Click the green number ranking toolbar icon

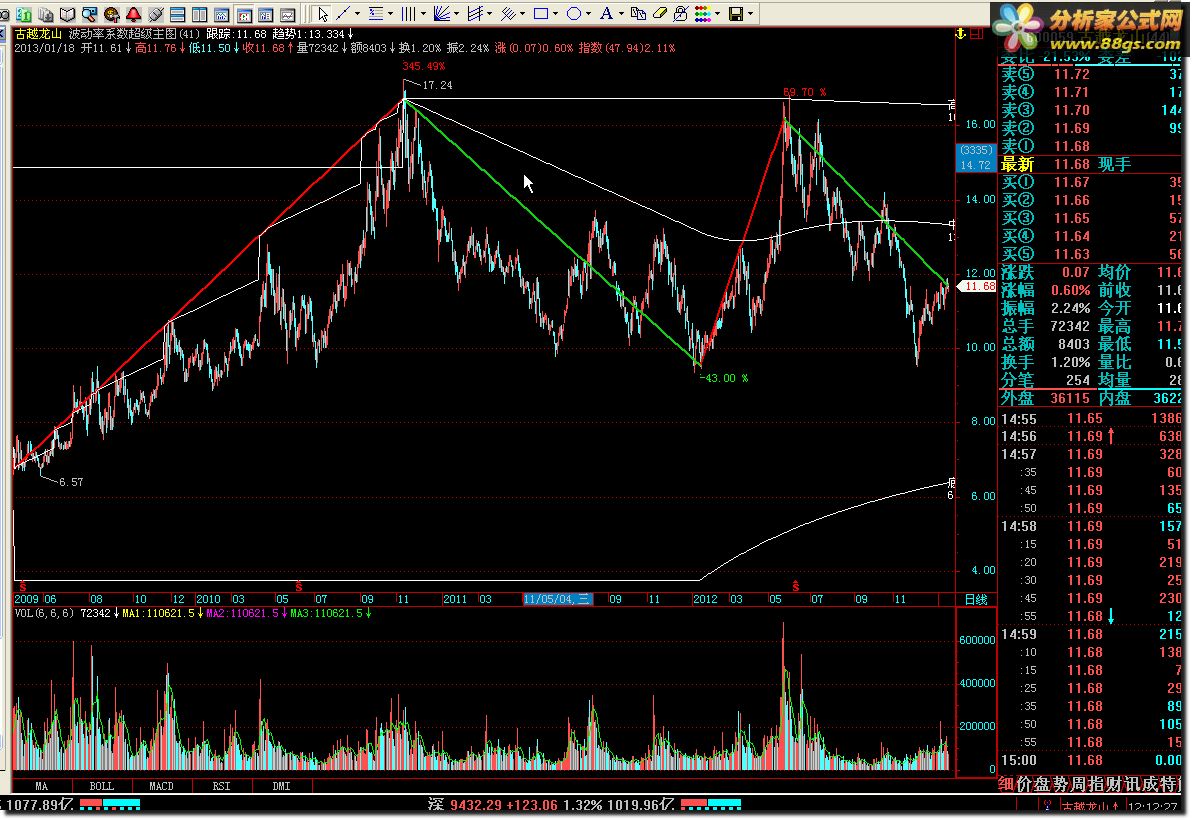click(24, 14)
